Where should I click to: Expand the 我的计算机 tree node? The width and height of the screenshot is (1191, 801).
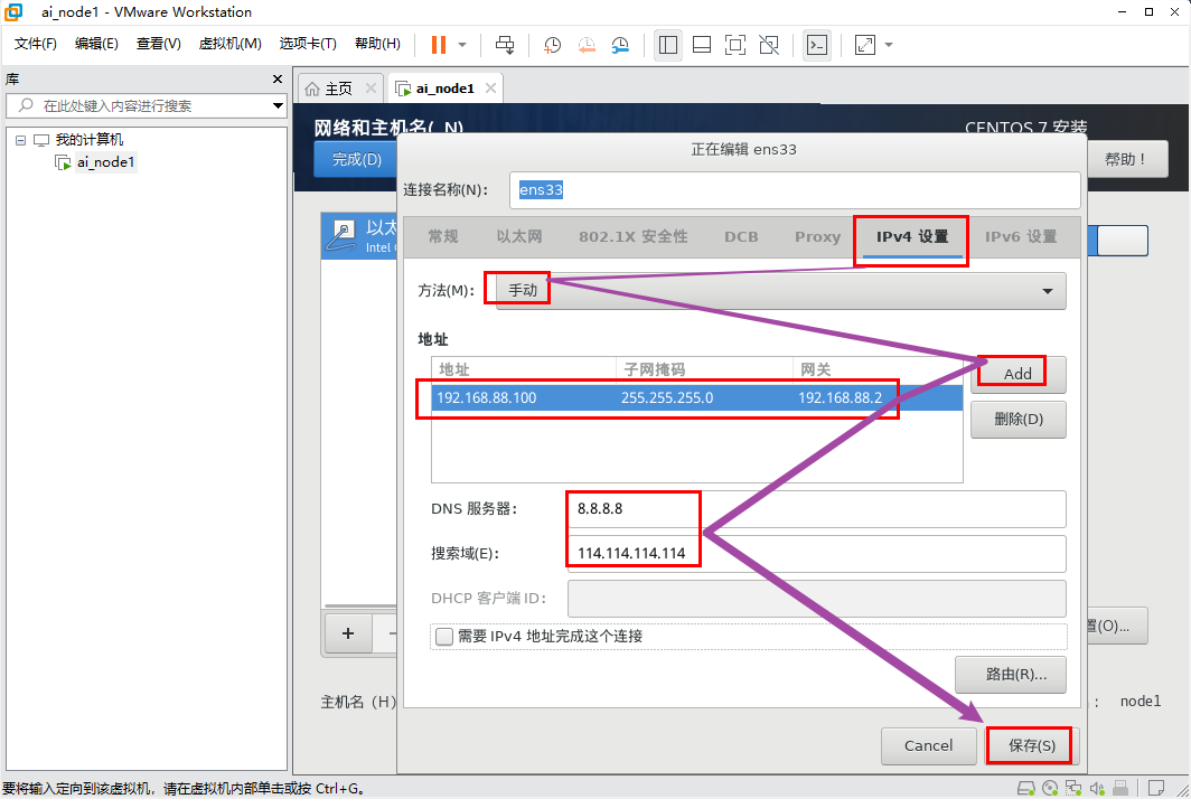(x=21, y=140)
